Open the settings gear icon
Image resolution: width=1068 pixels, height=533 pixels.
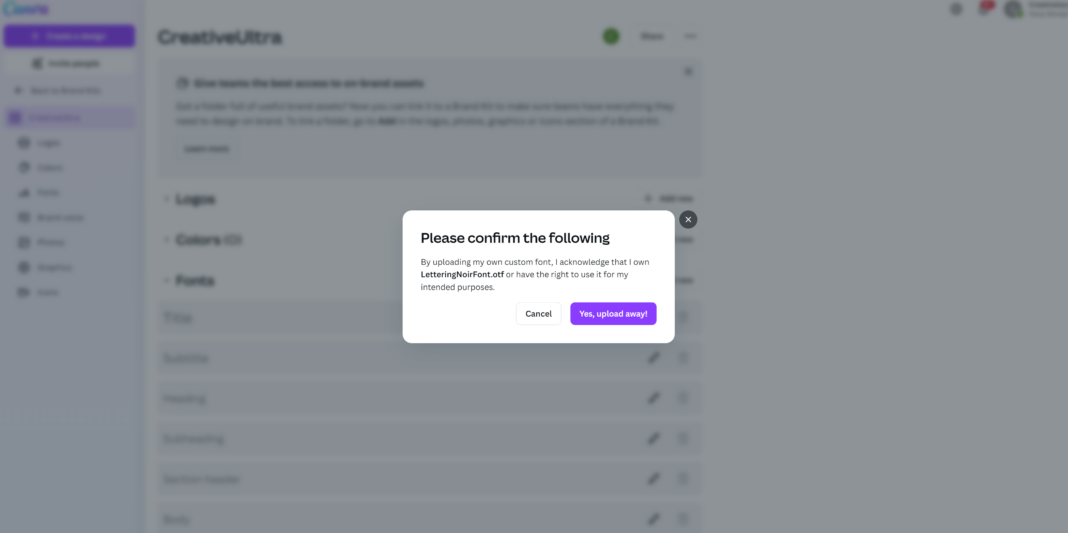tap(956, 9)
